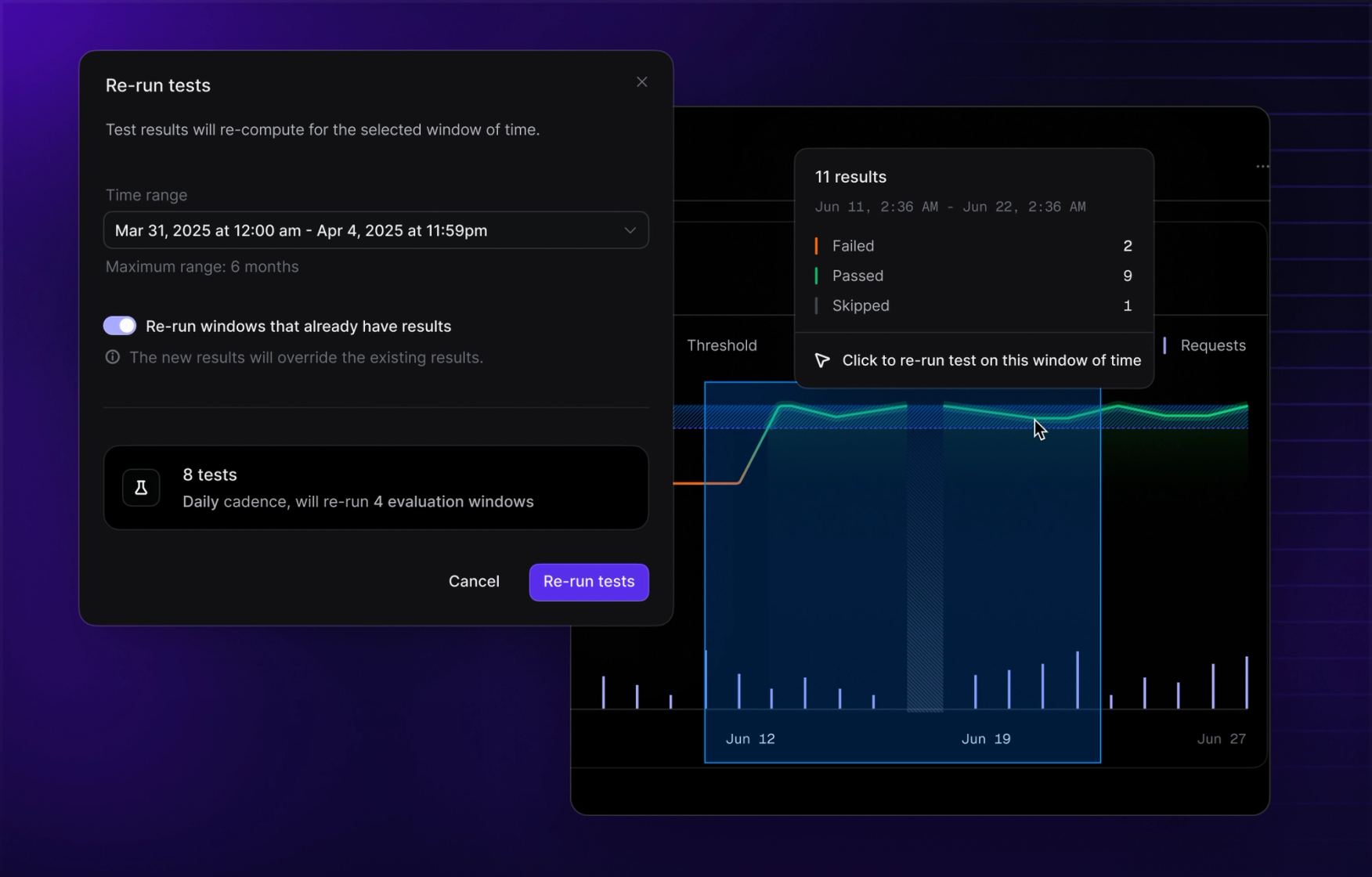Click the Re-run tests dialog title

pos(158,85)
